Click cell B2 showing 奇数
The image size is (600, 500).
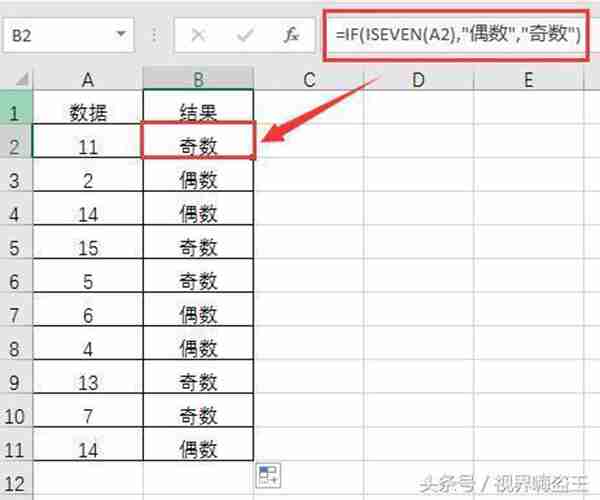click(x=198, y=140)
